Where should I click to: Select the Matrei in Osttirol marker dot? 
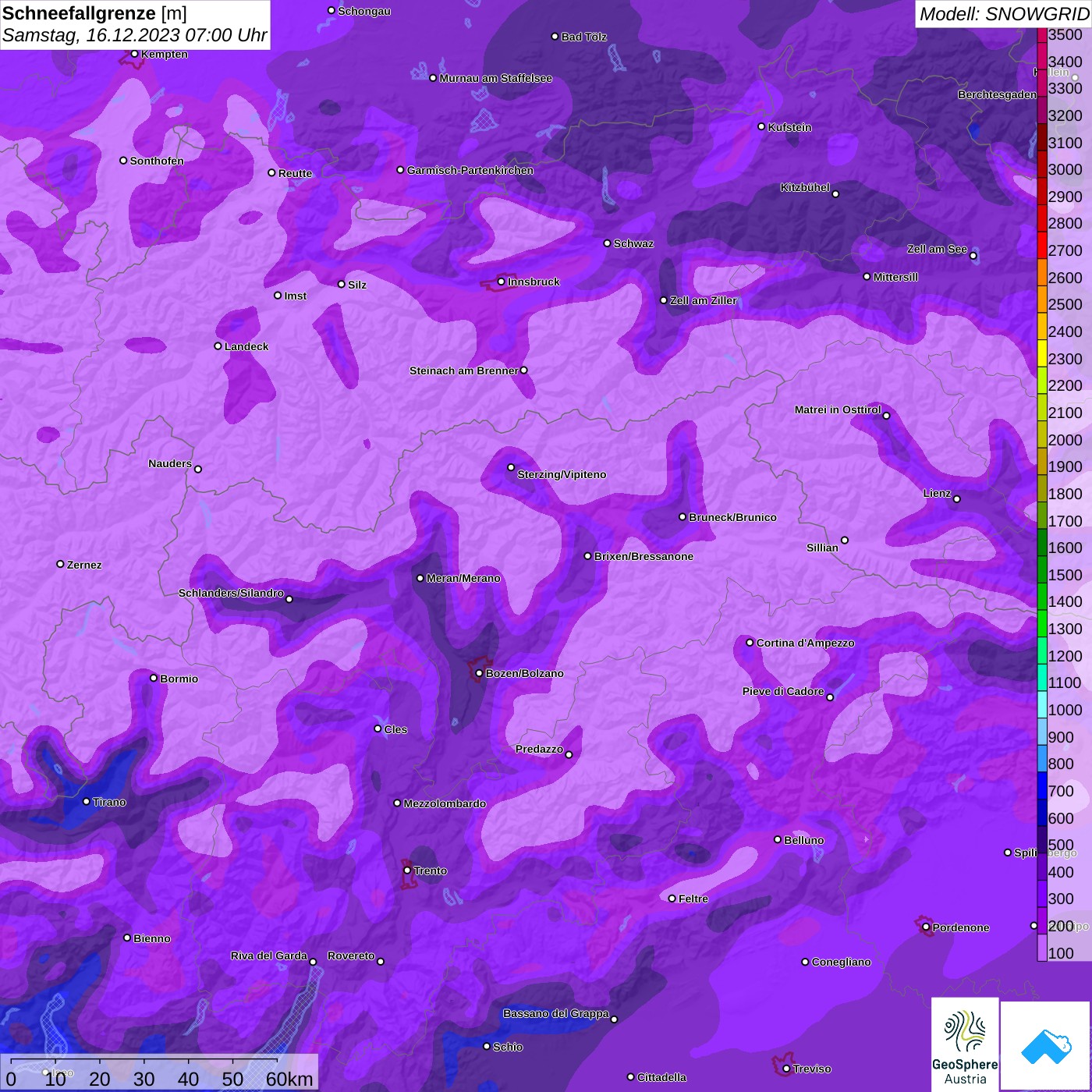click(x=886, y=416)
